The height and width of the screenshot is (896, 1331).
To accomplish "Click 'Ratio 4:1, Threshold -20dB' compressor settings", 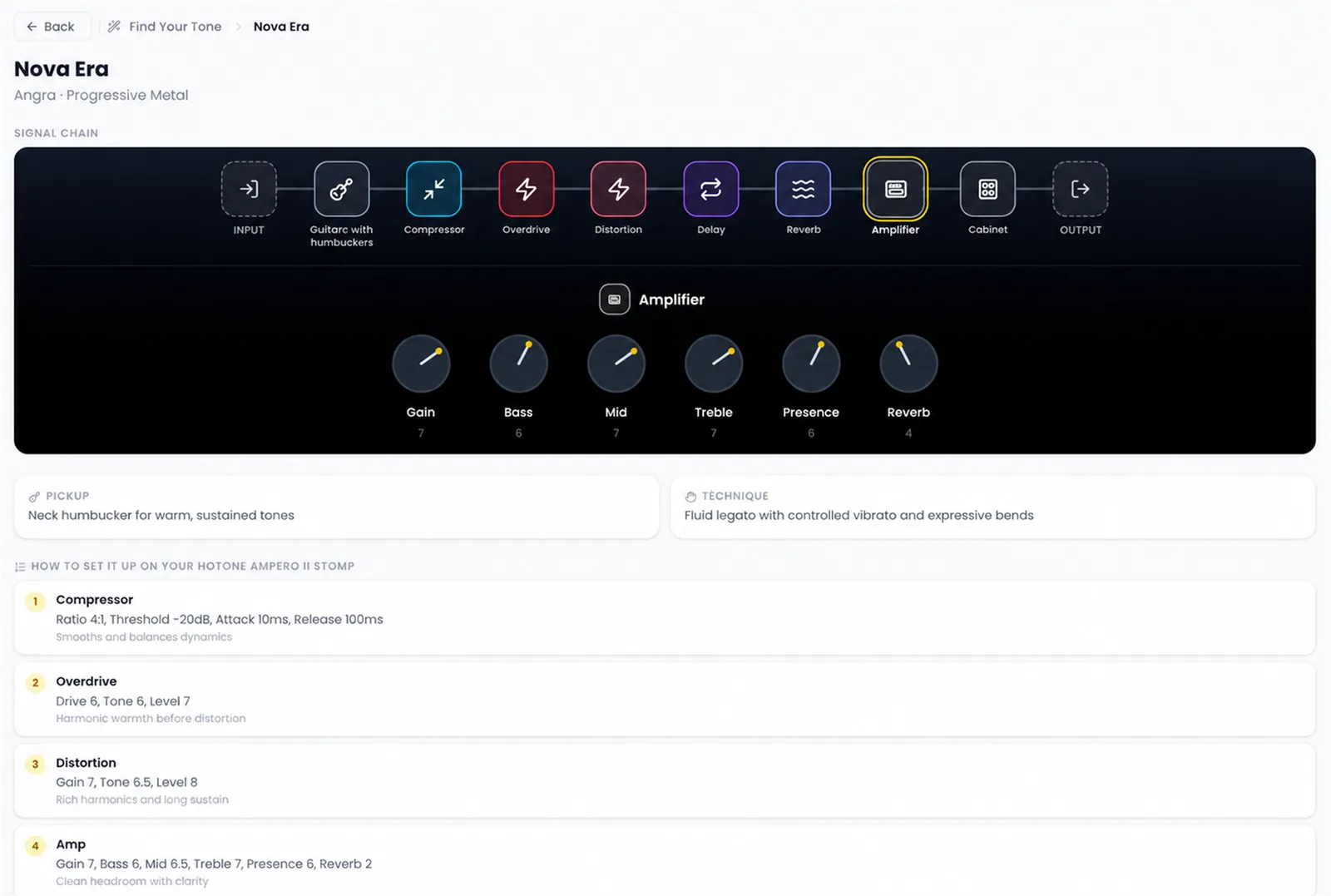I will 220,619.
